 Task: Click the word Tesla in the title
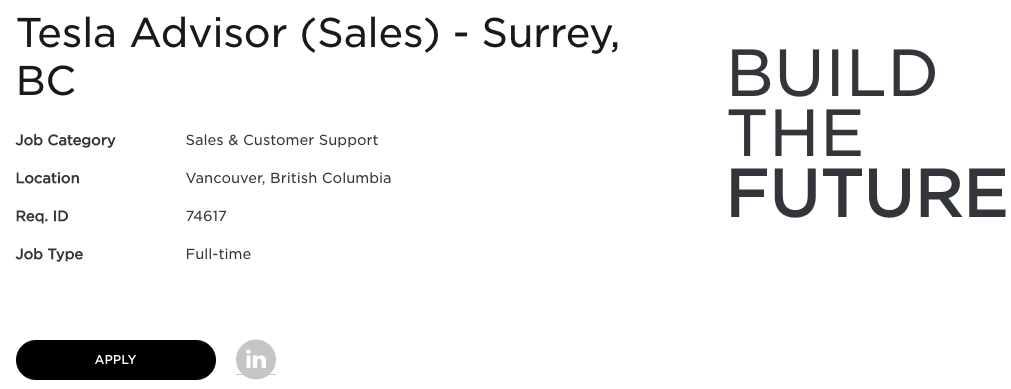[66, 32]
